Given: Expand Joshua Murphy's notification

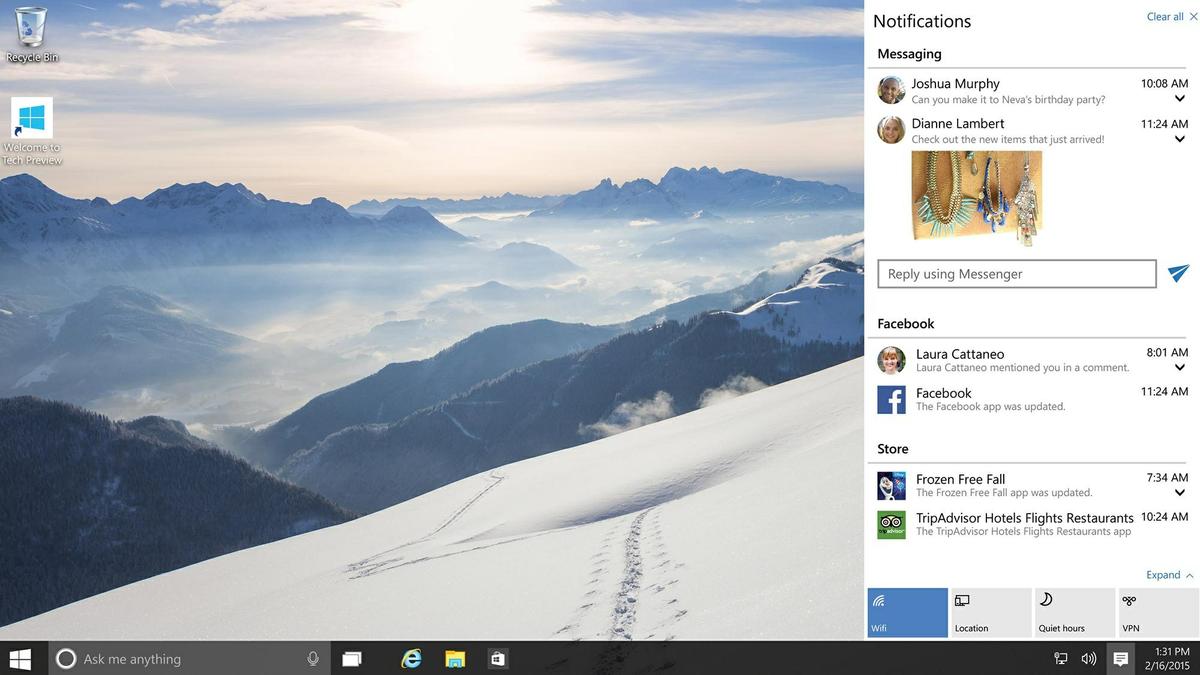Looking at the screenshot, I should (x=1178, y=98).
